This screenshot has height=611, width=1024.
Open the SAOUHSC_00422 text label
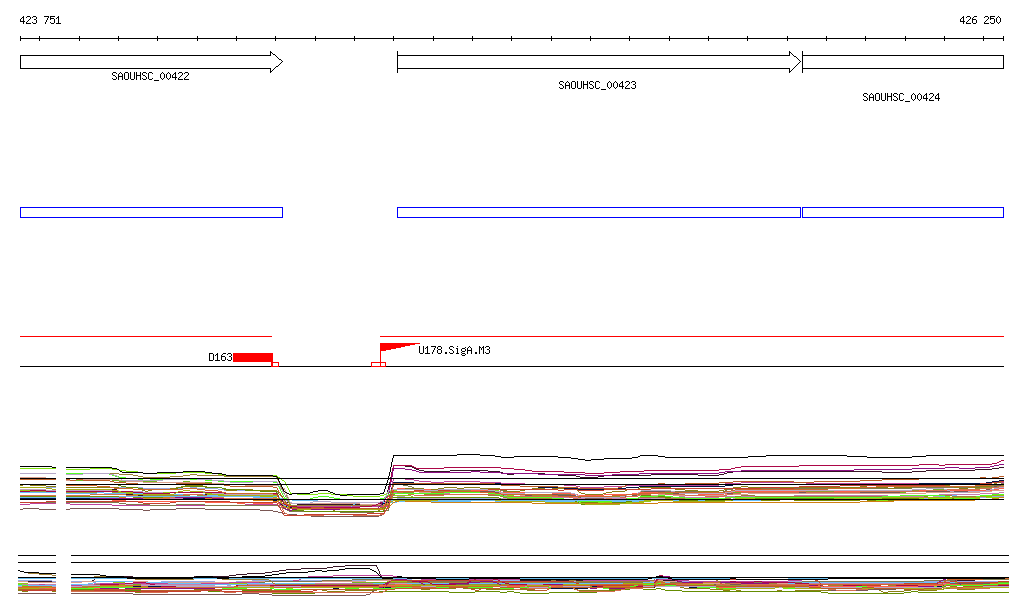pos(150,76)
